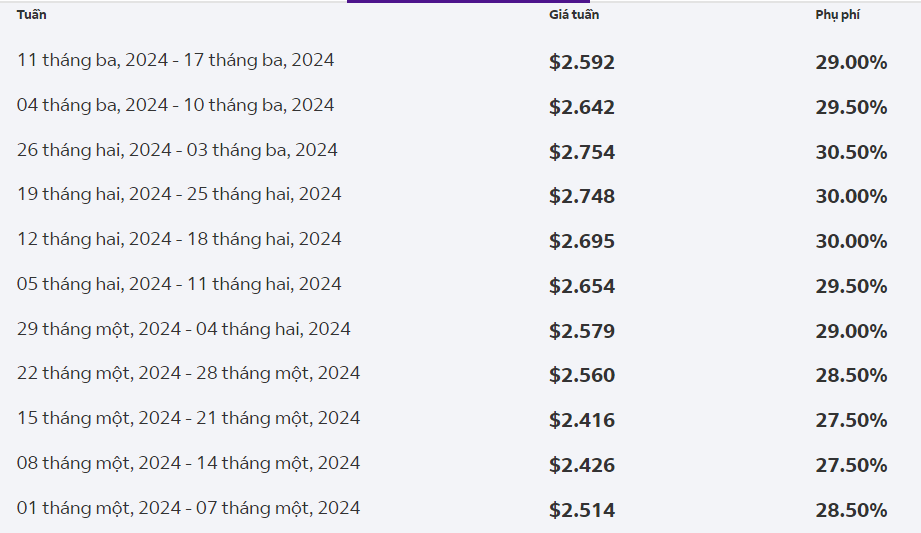Select the Tuần column header
The width and height of the screenshot is (921, 533).
pos(32,15)
